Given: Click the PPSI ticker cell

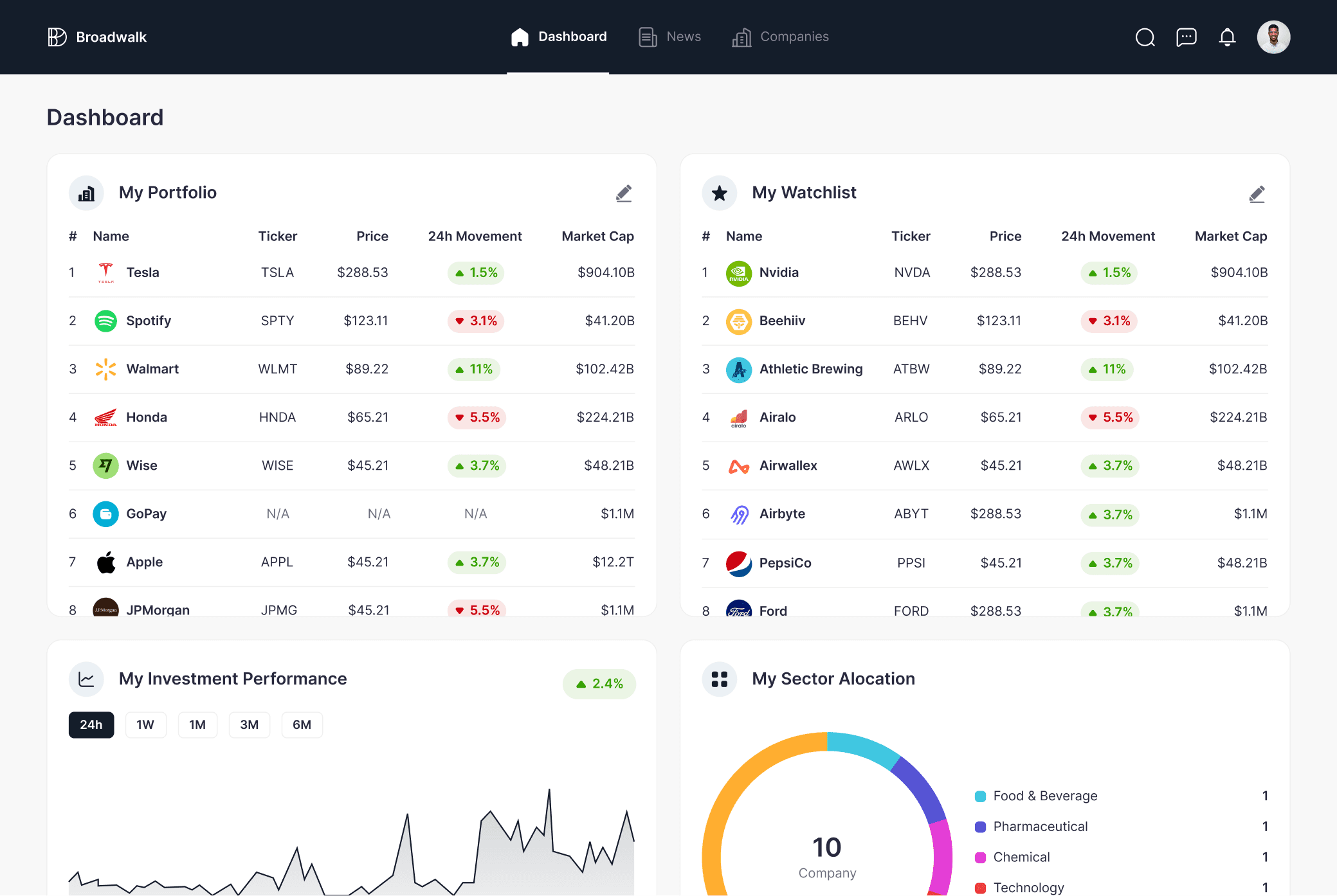Looking at the screenshot, I should pos(911,563).
